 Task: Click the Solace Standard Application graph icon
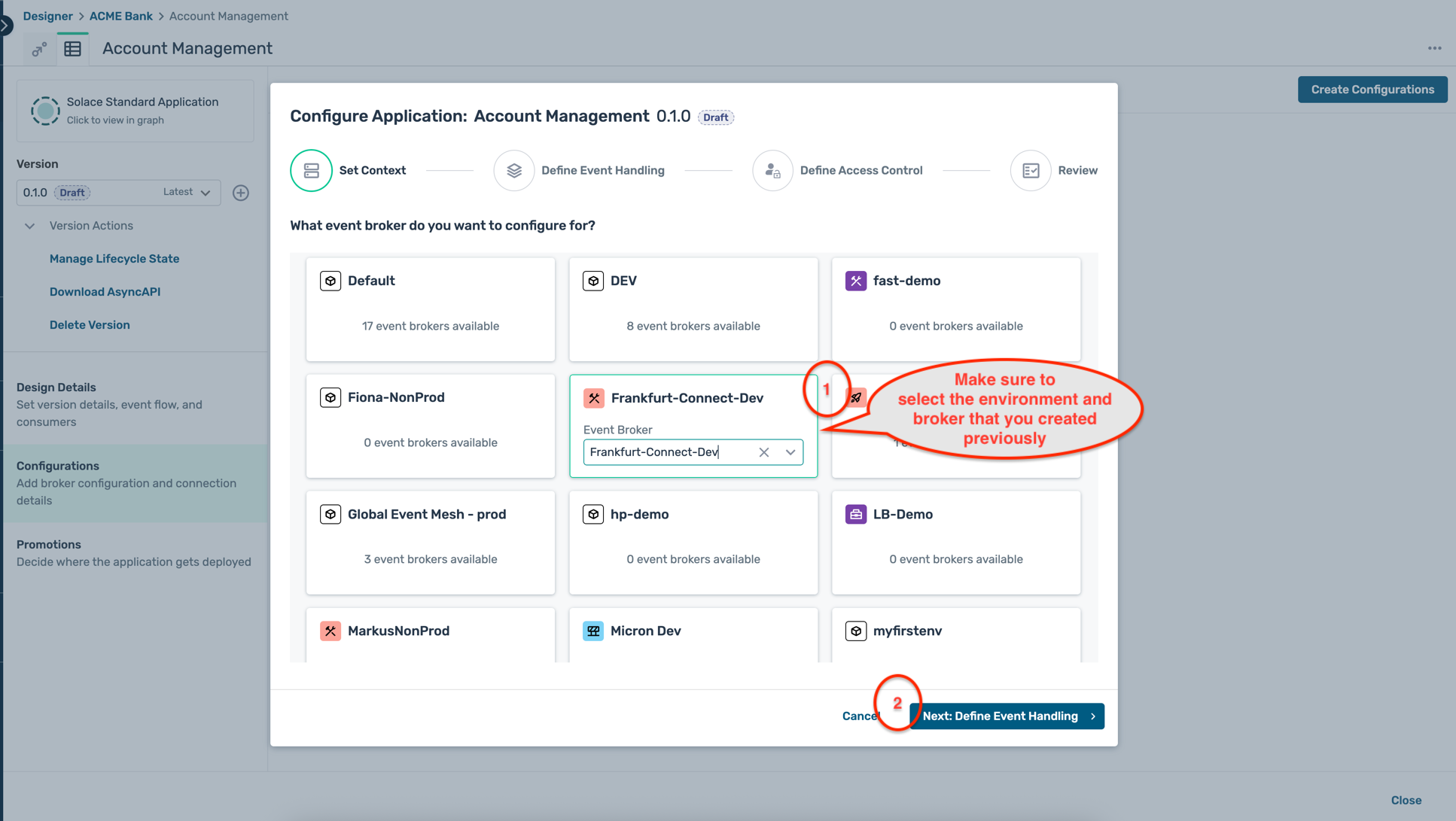tap(45, 111)
